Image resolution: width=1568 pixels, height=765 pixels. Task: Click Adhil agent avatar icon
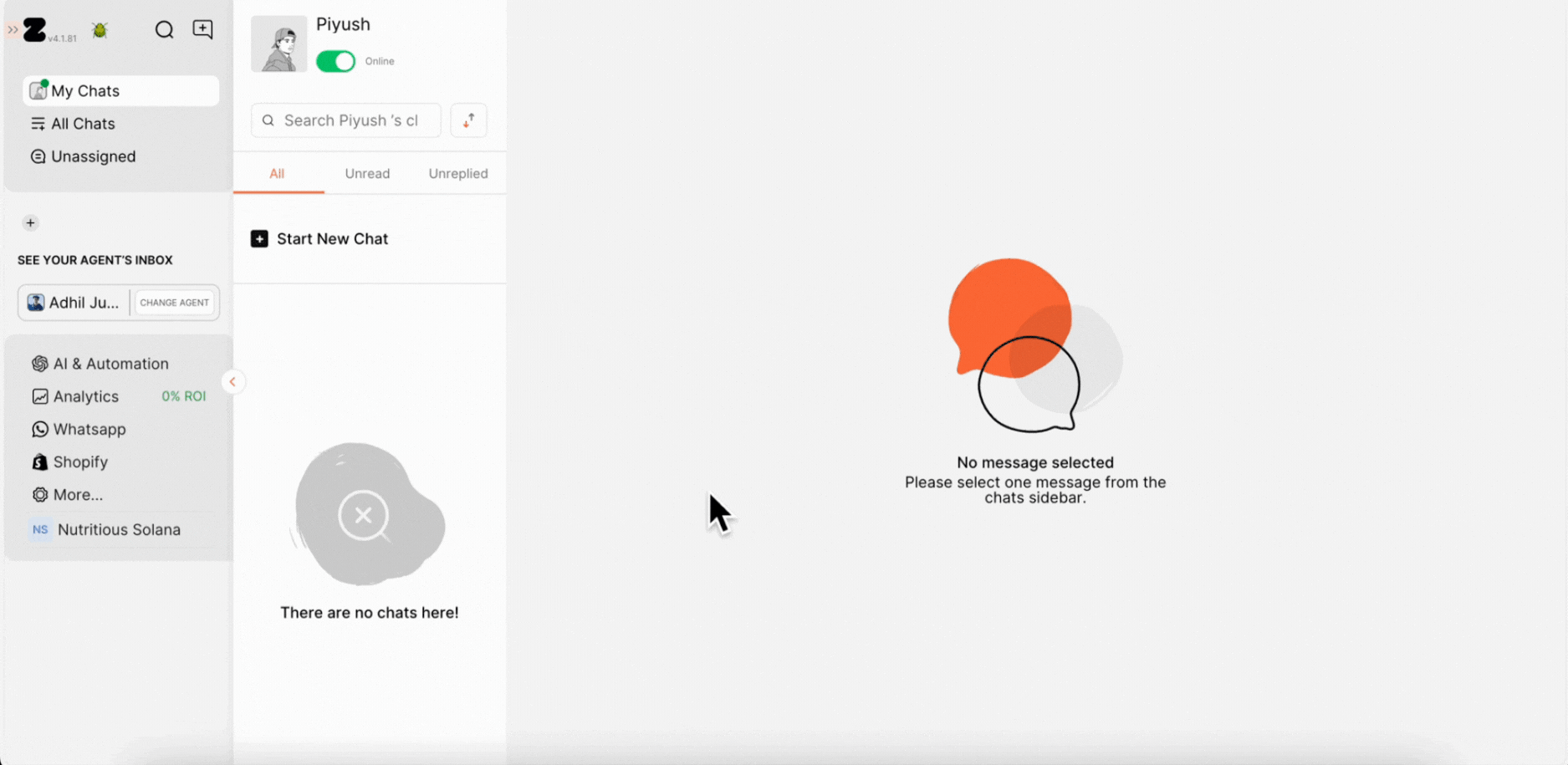[x=35, y=303]
